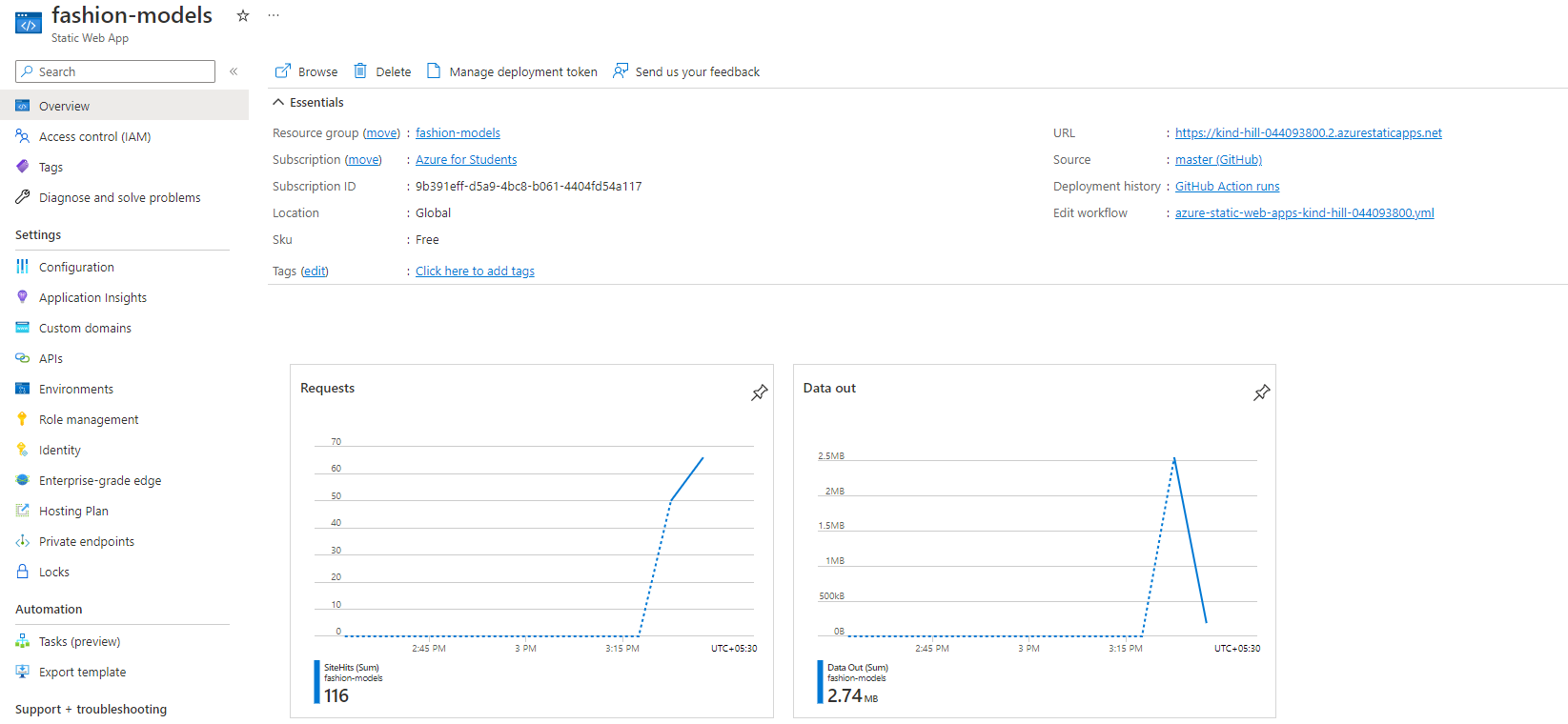Screen dimensions: 1568x724
Task: Click the Browse toolbar icon
Action: (282, 71)
